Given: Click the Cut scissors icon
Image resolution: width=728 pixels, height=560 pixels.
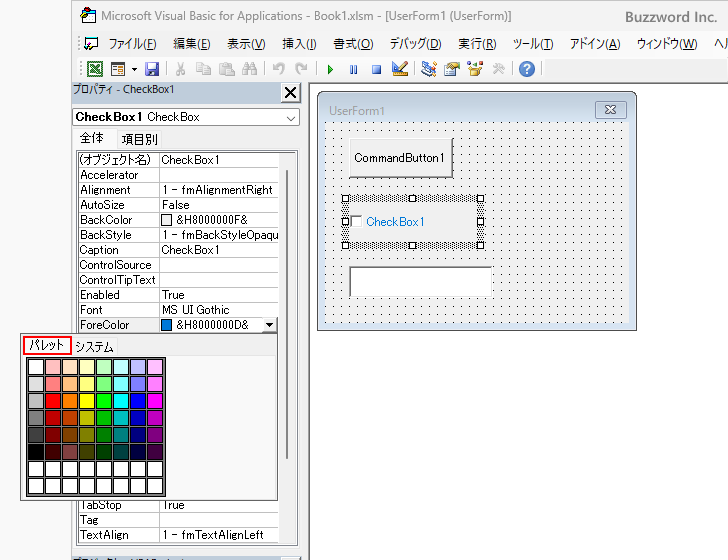Looking at the screenshot, I should point(180,69).
